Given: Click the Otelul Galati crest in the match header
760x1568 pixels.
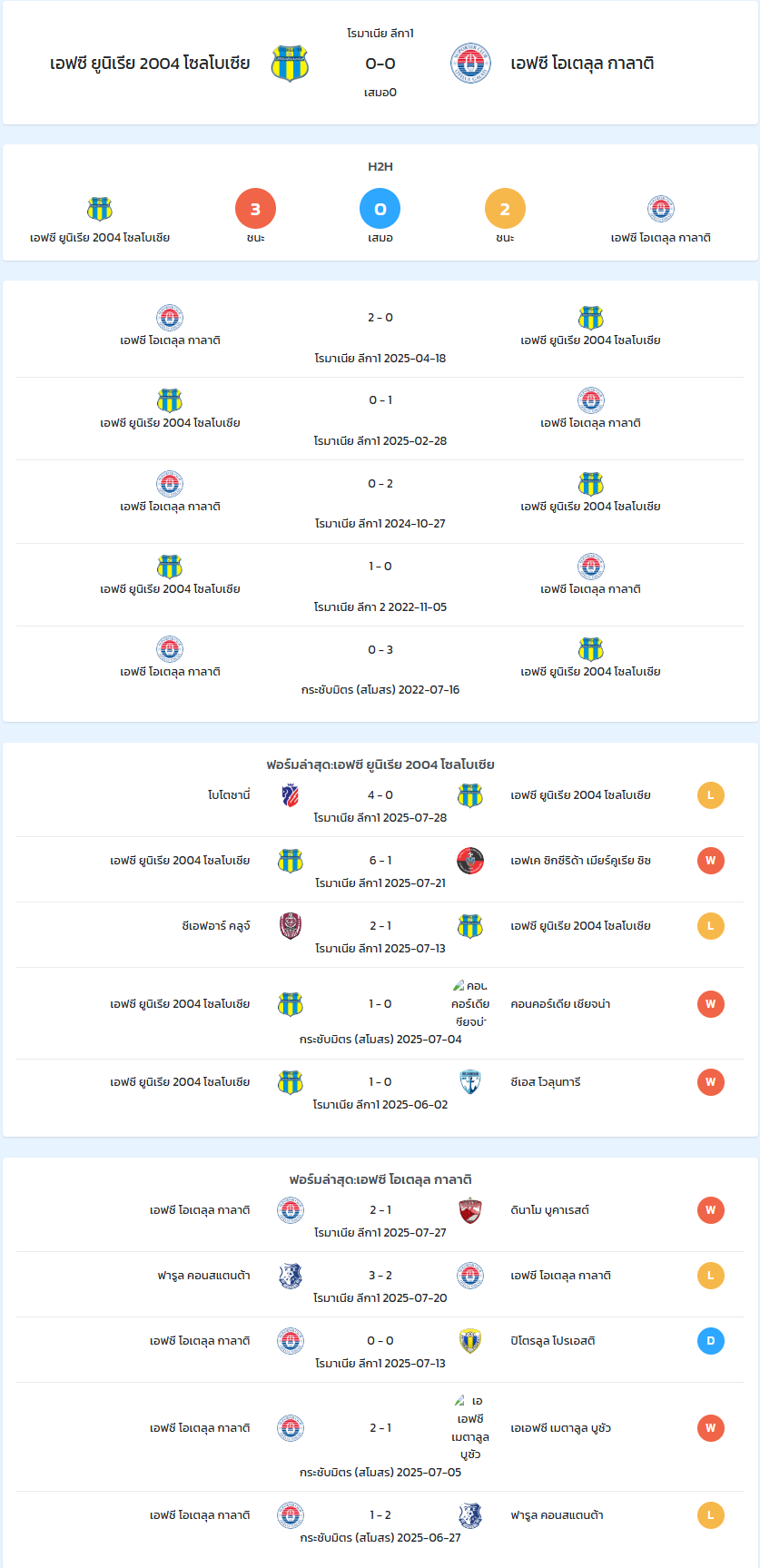Looking at the screenshot, I should click(x=470, y=64).
